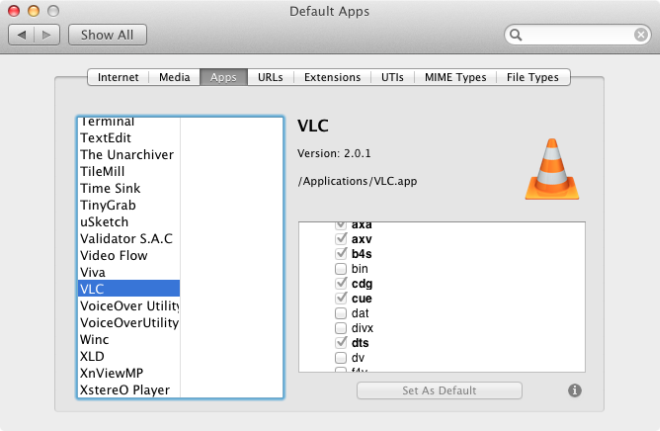Image resolution: width=660 pixels, height=431 pixels.
Task: Switch to the Internet tab
Action: click(x=118, y=77)
